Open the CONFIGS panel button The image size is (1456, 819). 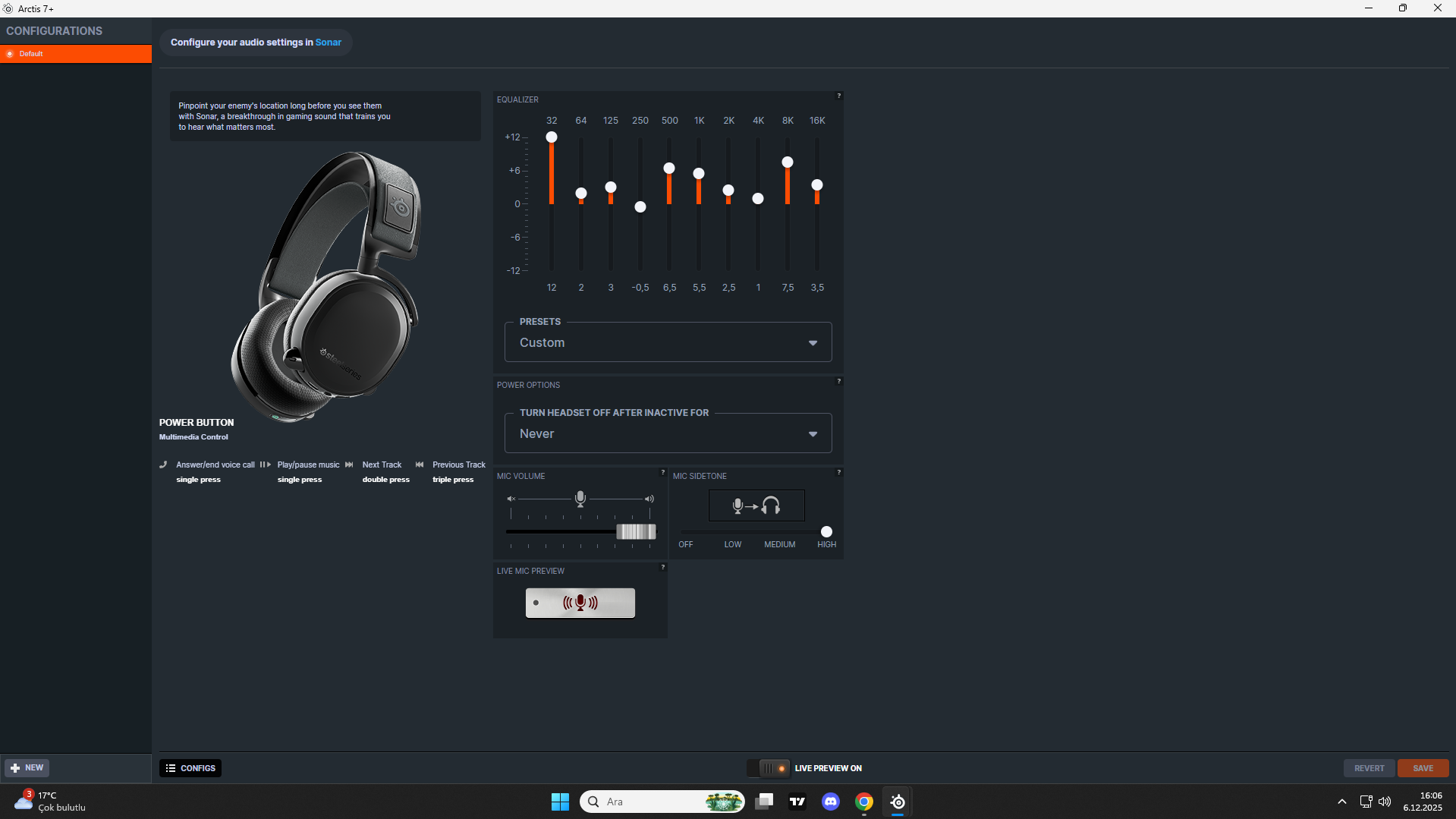[x=190, y=768]
